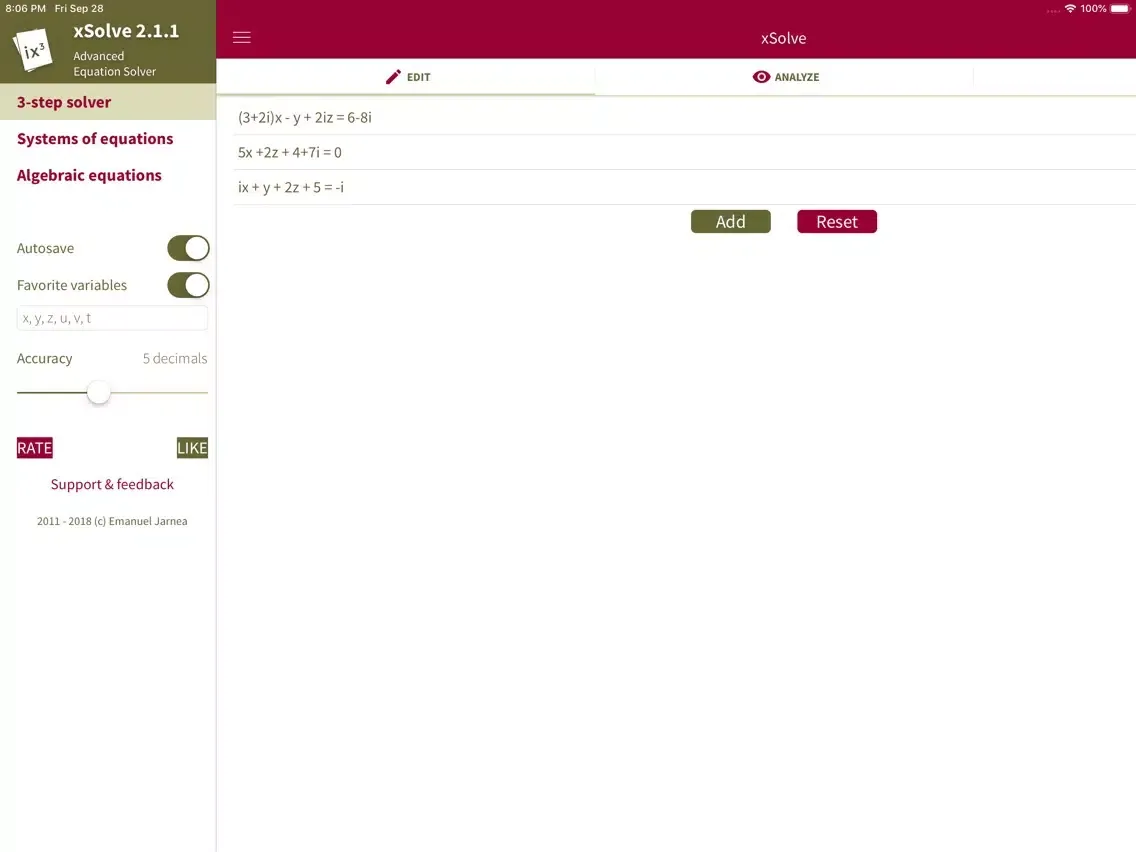This screenshot has height=852, width=1136.
Task: Tap the xSolve app logo
Action: pyautogui.click(x=33, y=49)
